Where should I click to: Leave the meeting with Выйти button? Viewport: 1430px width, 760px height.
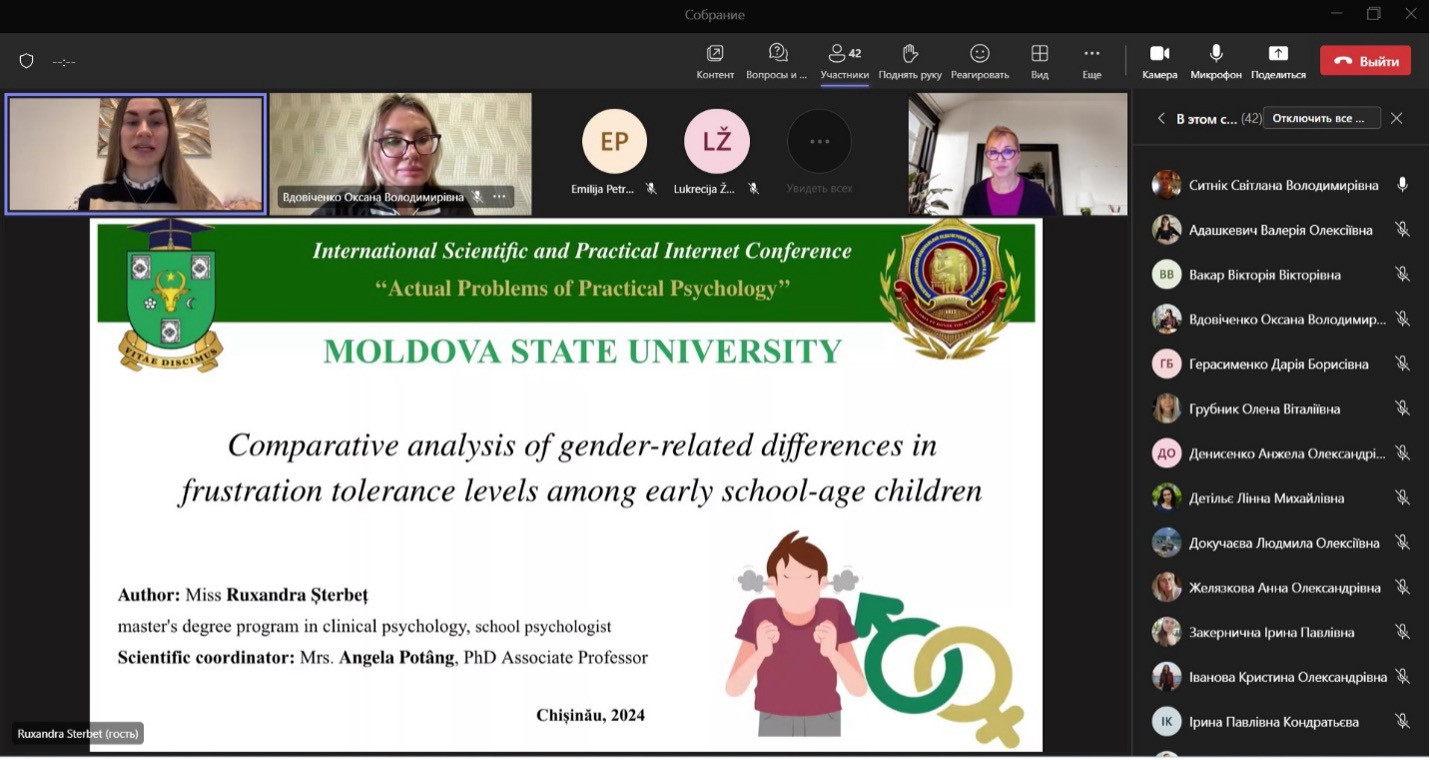pos(1365,61)
